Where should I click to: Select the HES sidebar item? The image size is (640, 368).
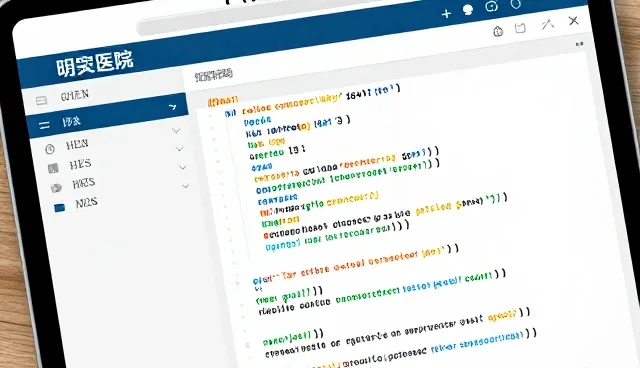tap(80, 164)
